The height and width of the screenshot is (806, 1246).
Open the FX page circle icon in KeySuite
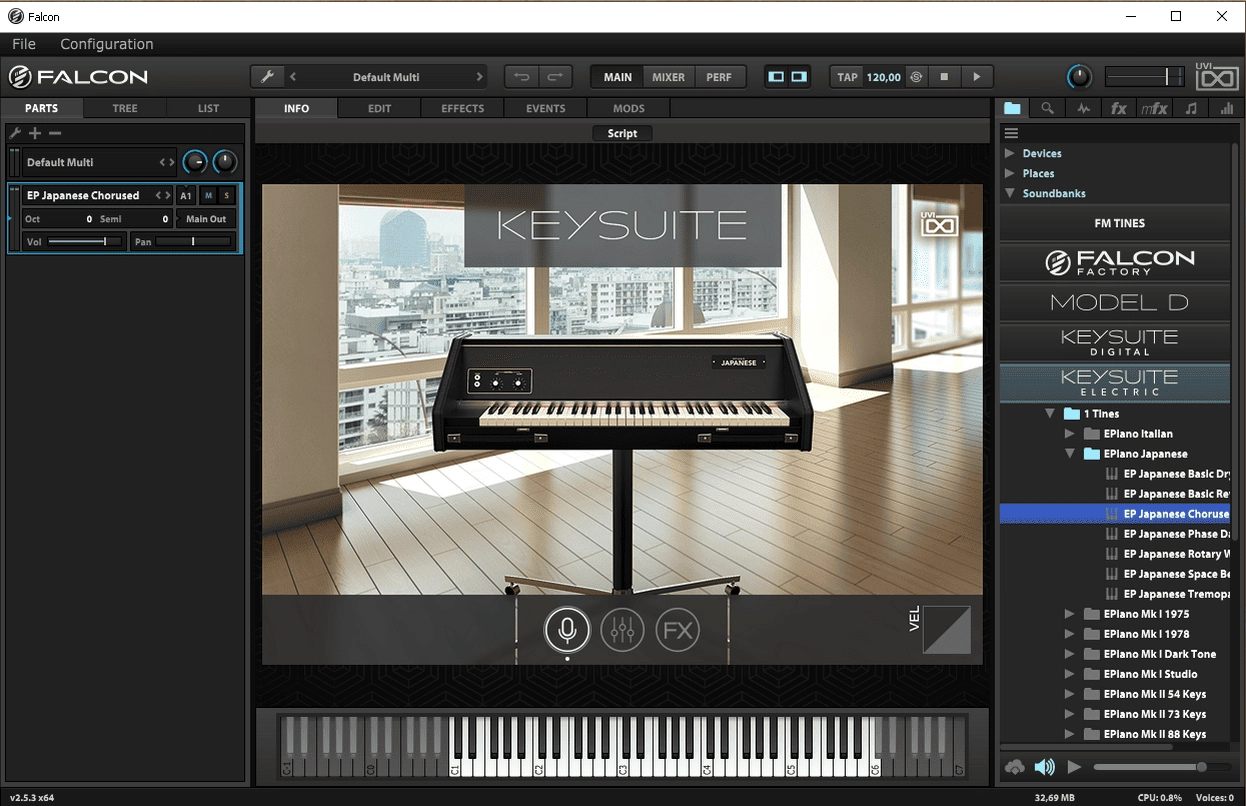[x=677, y=630]
